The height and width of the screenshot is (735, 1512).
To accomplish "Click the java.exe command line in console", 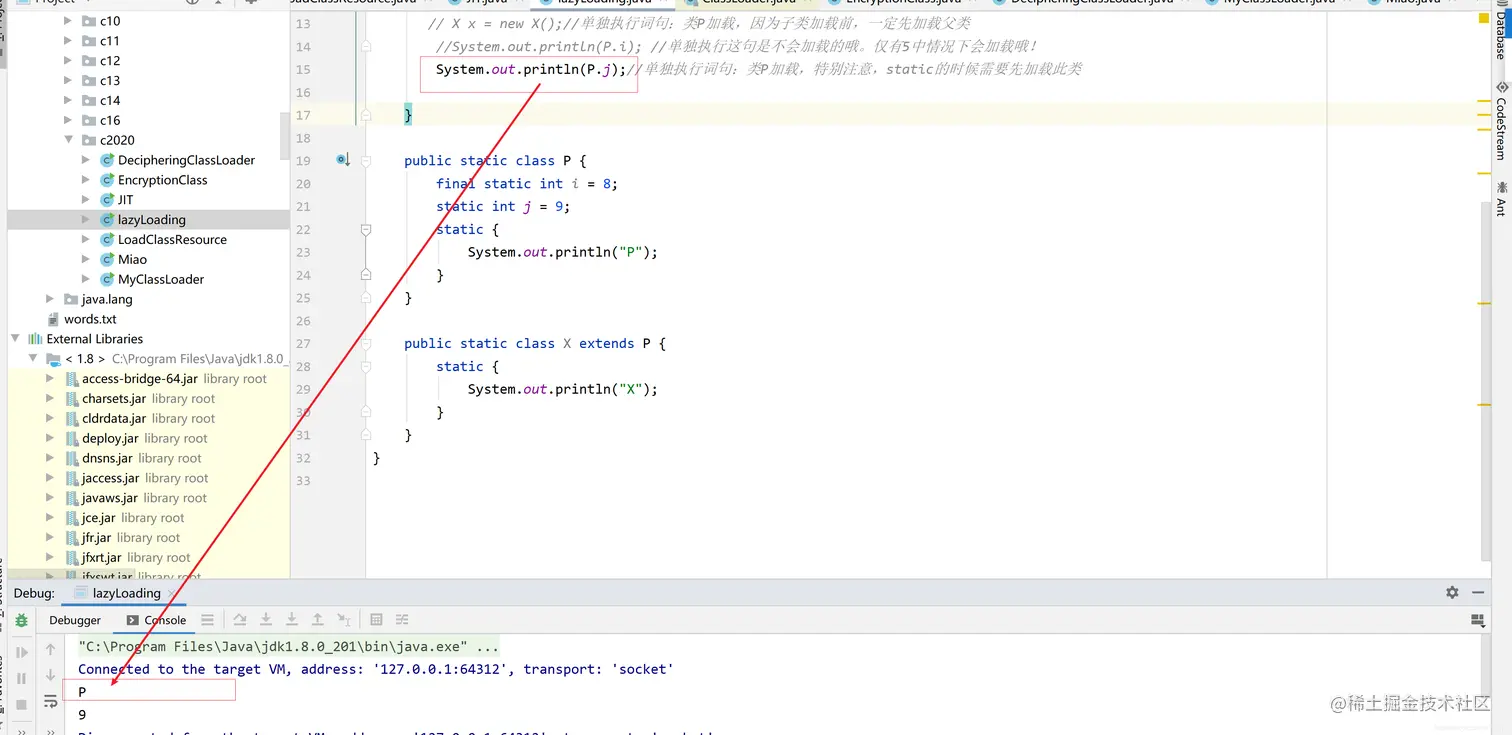I will (x=288, y=647).
